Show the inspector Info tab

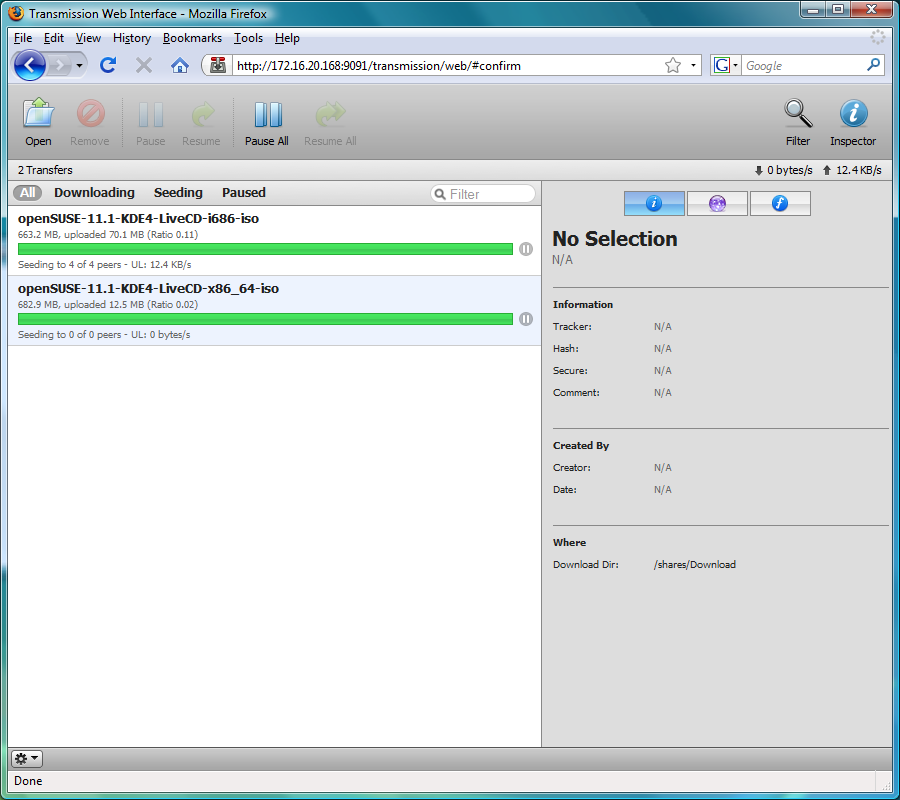654,203
